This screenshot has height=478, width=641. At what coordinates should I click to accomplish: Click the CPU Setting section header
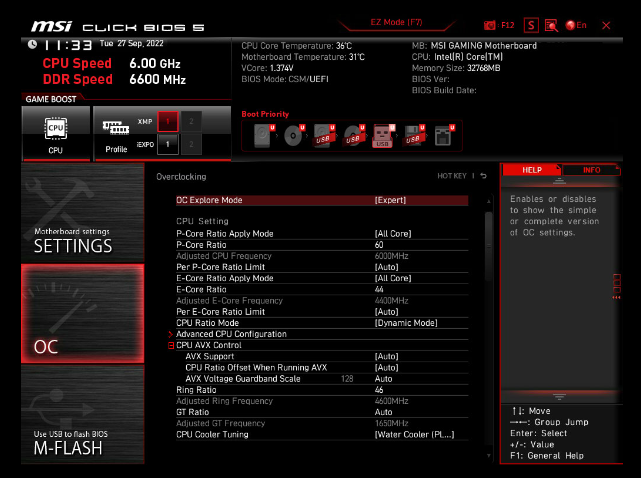pyautogui.click(x=202, y=221)
